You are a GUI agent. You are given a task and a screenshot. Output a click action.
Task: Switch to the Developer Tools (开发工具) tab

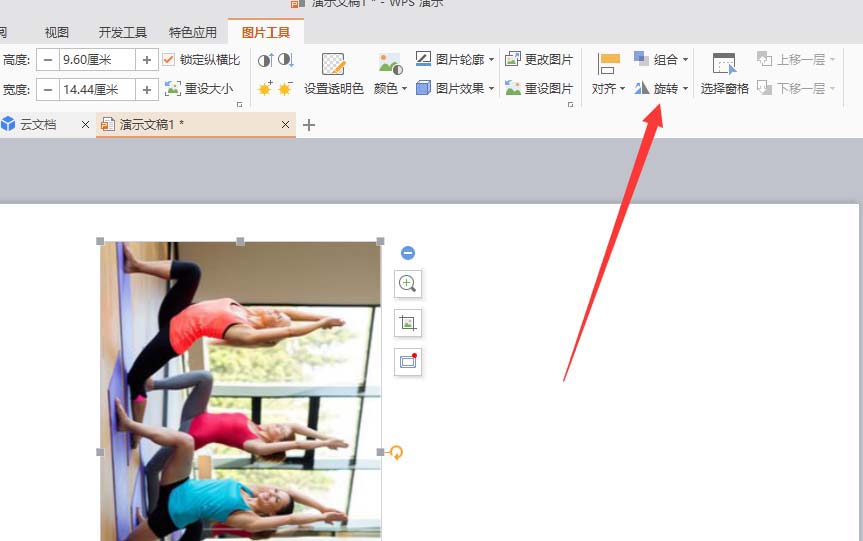(123, 32)
